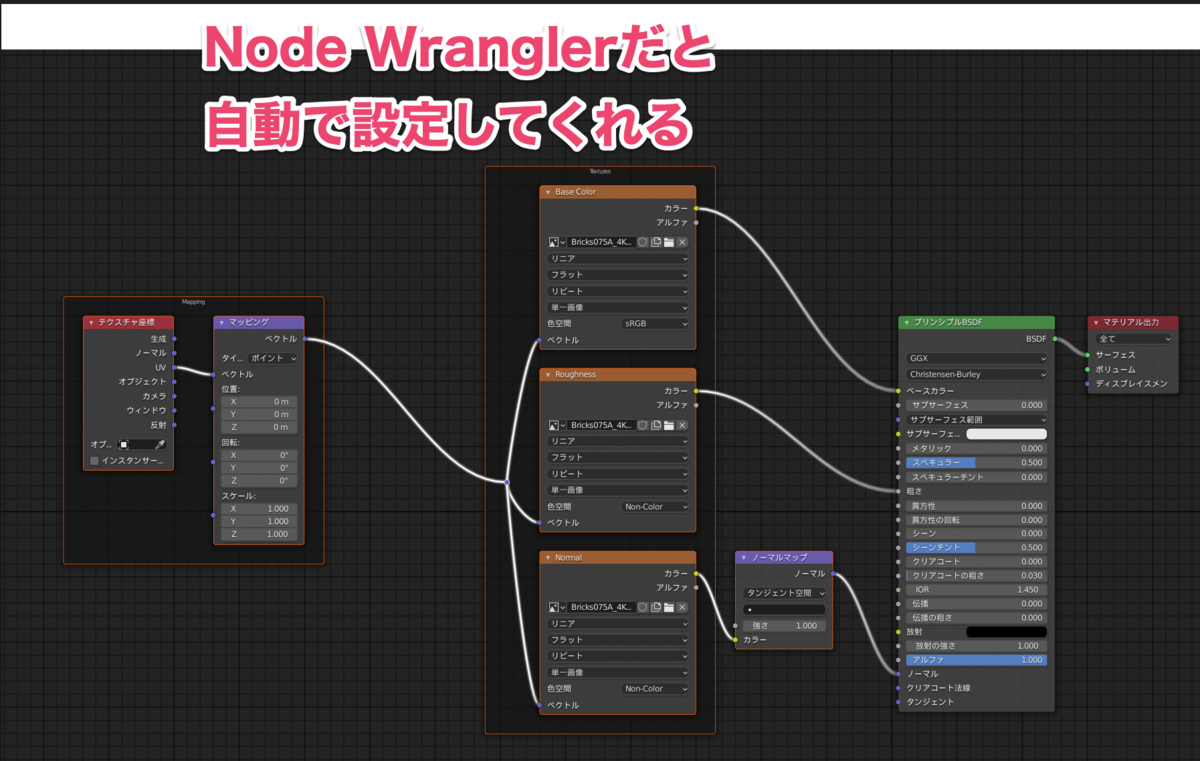
Task: Duplicate the Base Color image datablock
Action: pyautogui.click(x=657, y=241)
